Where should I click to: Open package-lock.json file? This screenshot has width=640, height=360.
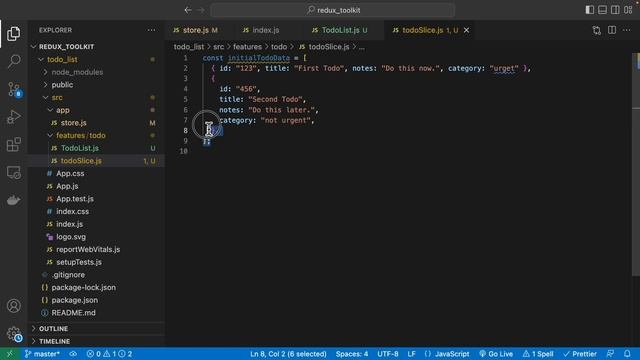point(83,287)
